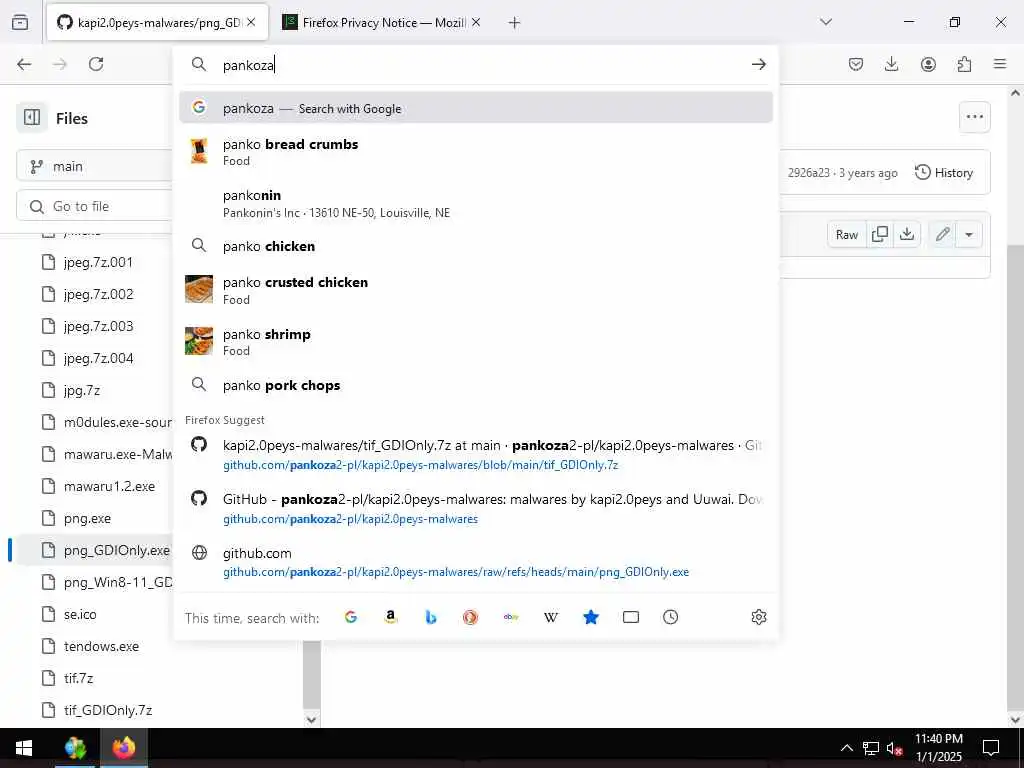This screenshot has width=1024, height=768.
Task: Open the three-dot more options button
Action: (x=974, y=117)
